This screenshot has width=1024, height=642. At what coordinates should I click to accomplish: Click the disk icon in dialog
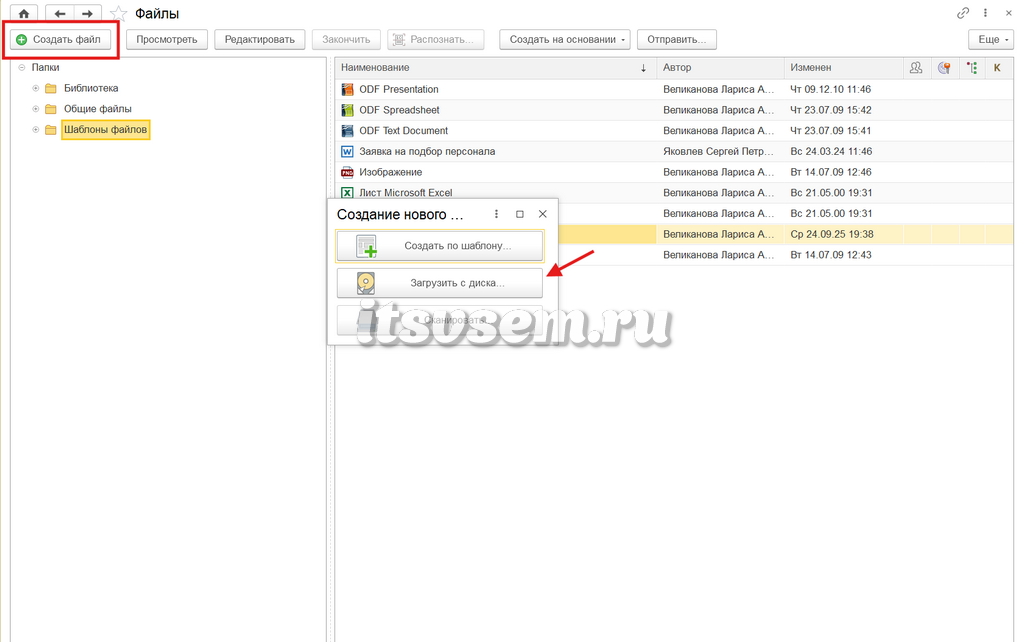pos(366,283)
